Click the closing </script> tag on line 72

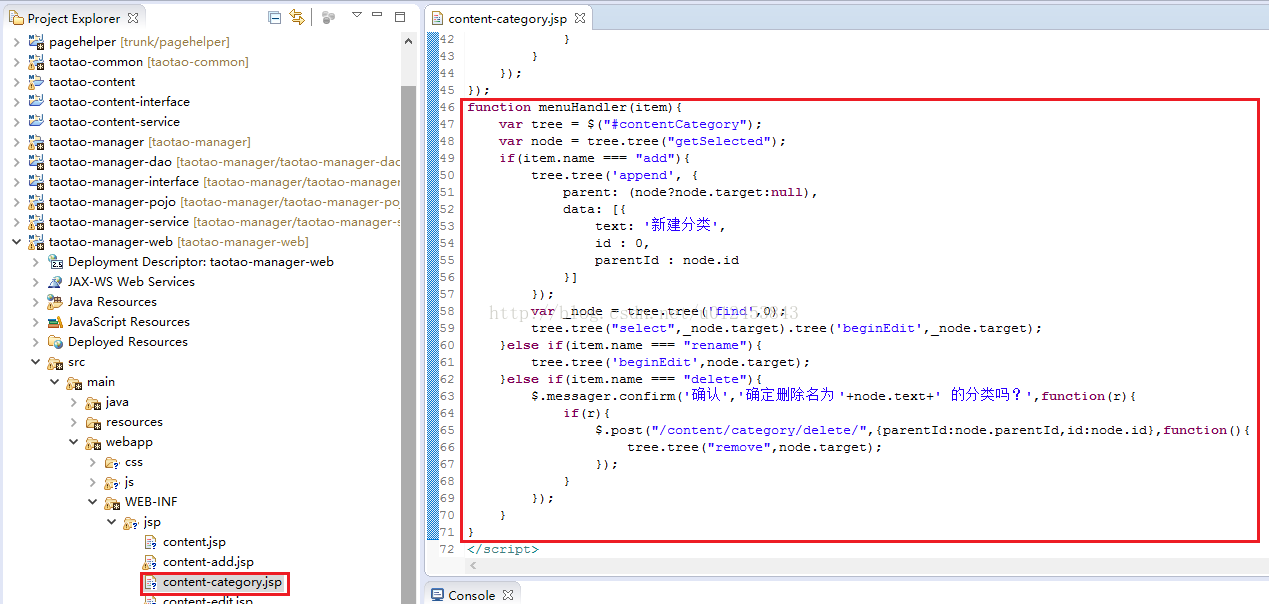pyautogui.click(x=503, y=549)
